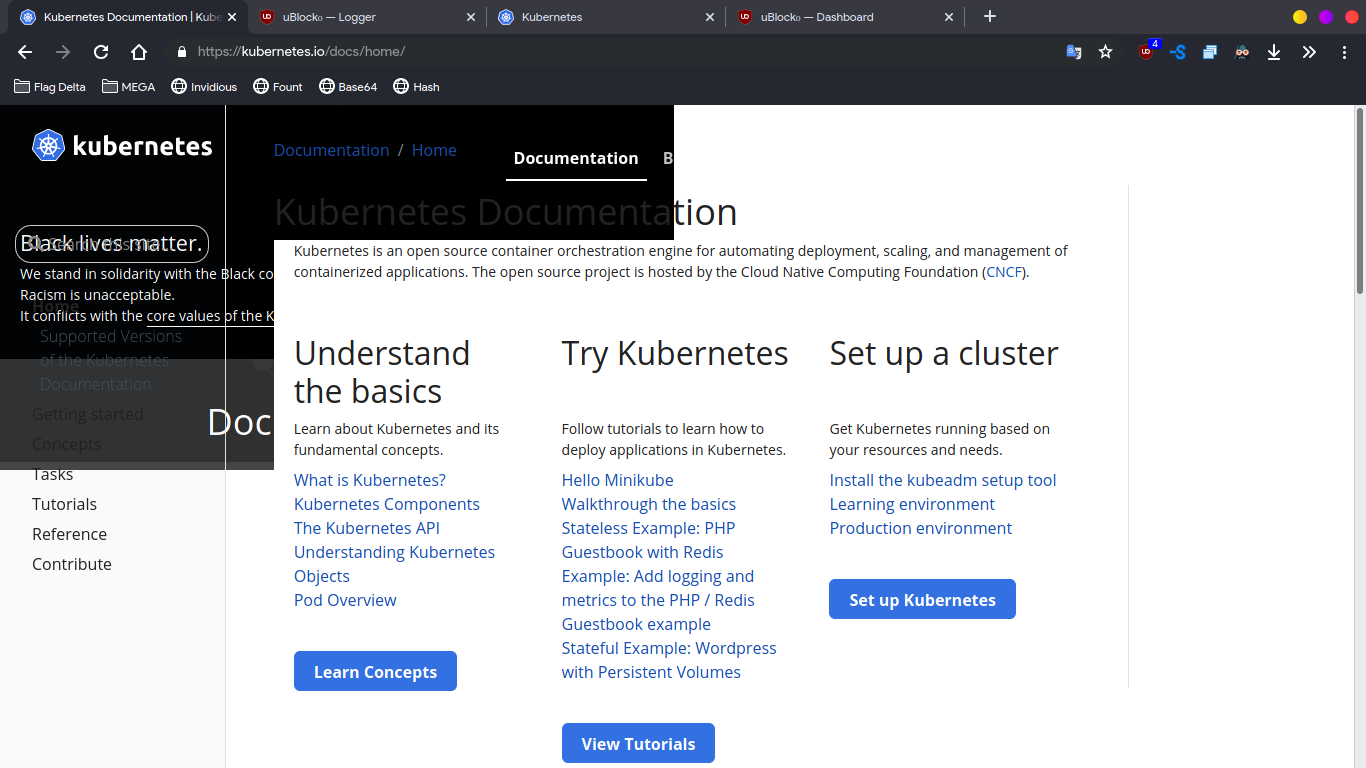Open the browser three-dot menu

click(1344, 52)
